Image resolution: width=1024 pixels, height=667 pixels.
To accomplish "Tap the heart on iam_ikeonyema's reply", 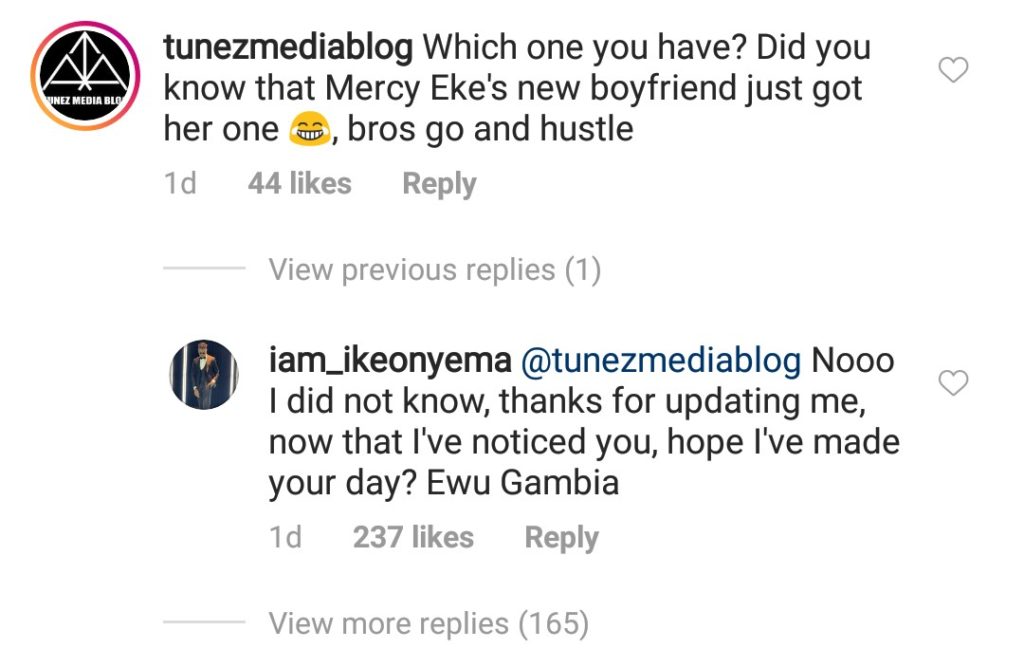I will pos(956,383).
